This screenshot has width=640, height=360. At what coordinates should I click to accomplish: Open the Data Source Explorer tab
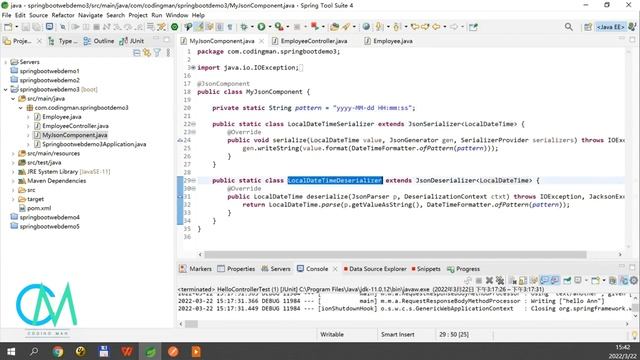(x=375, y=269)
